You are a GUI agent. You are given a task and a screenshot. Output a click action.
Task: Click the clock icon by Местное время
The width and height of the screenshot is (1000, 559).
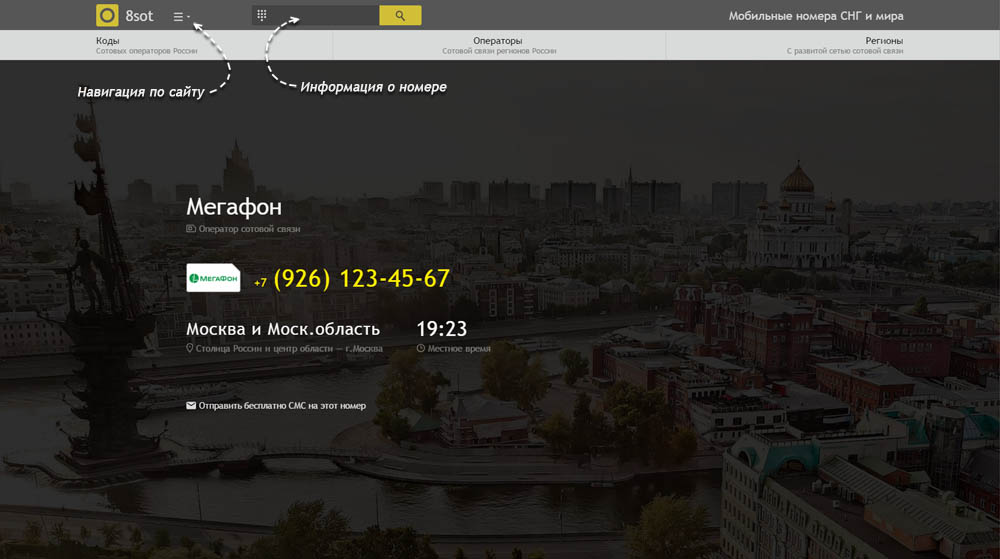420,348
